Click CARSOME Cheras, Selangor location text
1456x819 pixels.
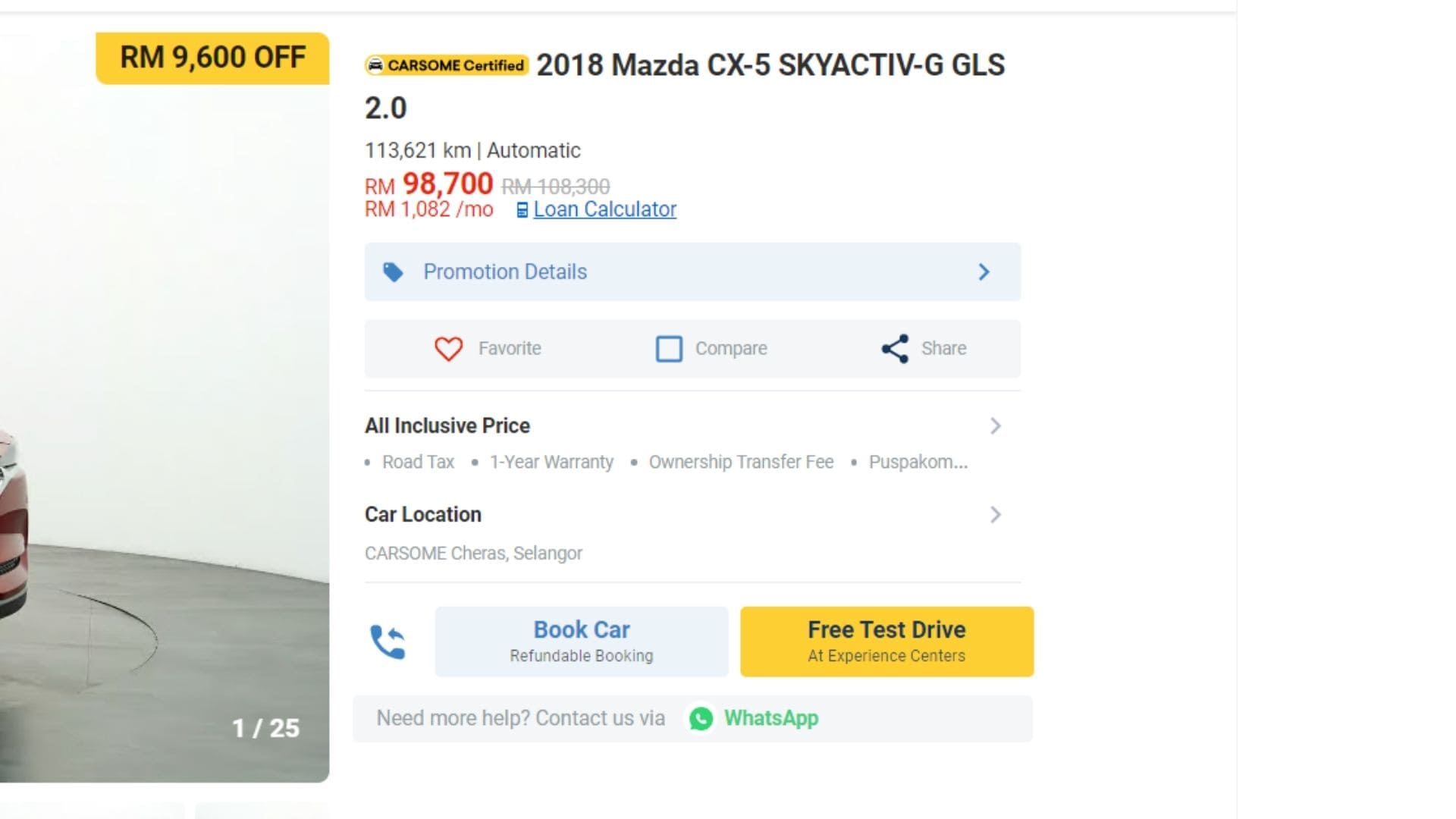(x=473, y=553)
